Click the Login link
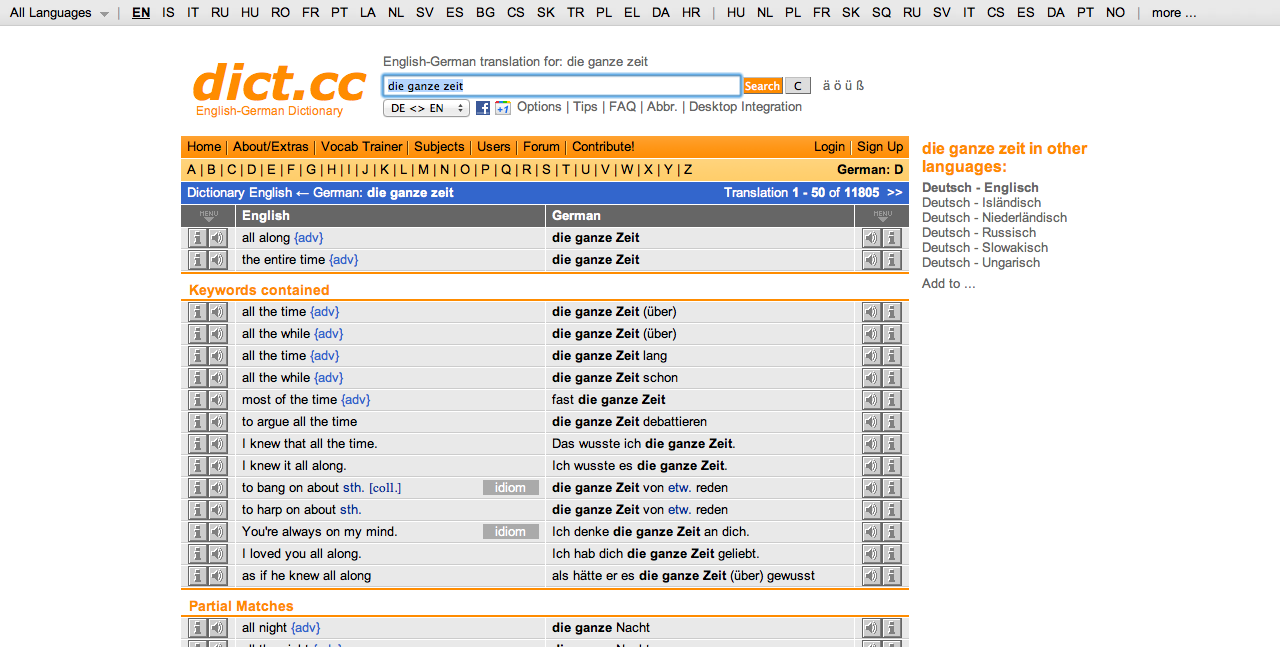The image size is (1280, 647). click(x=829, y=147)
